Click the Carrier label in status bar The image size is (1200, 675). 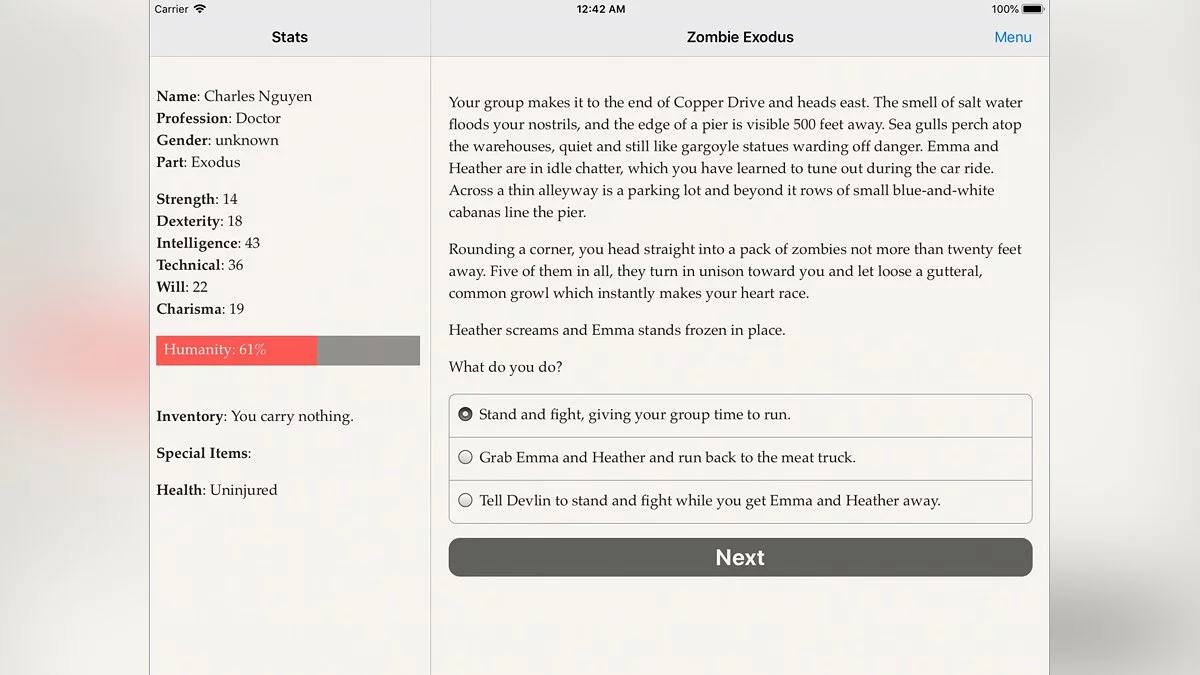[171, 9]
